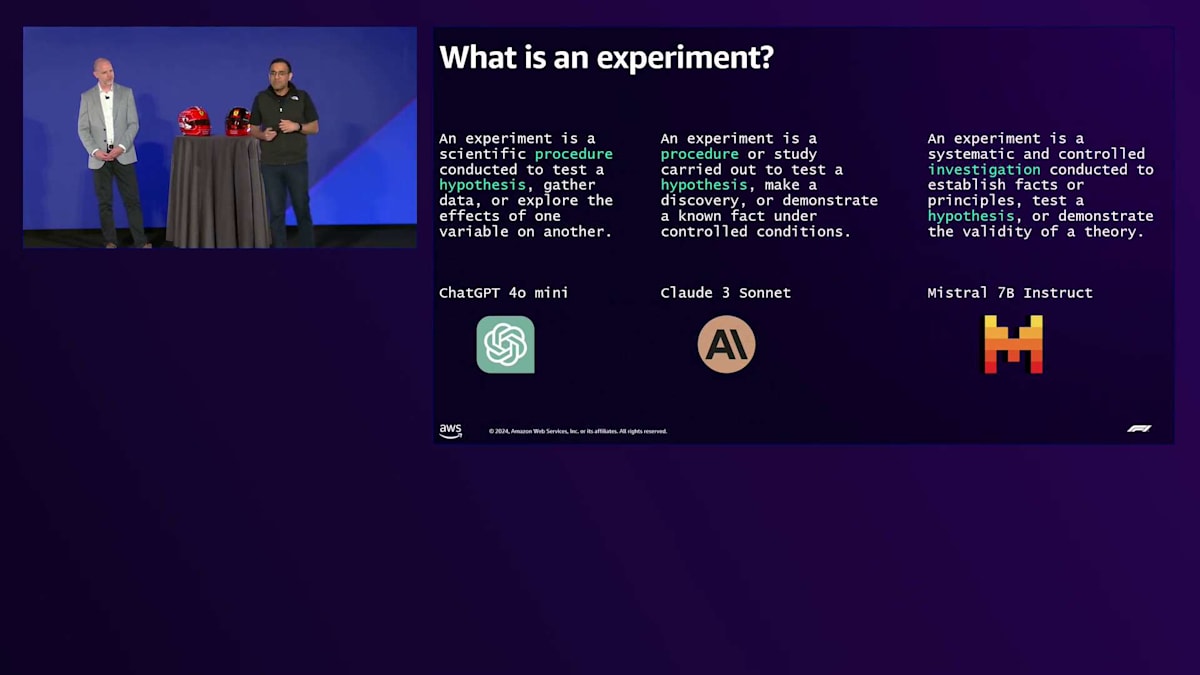The height and width of the screenshot is (675, 1200).
Task: Click "hypothesis" in the Mistral definition
Action: 970,216
